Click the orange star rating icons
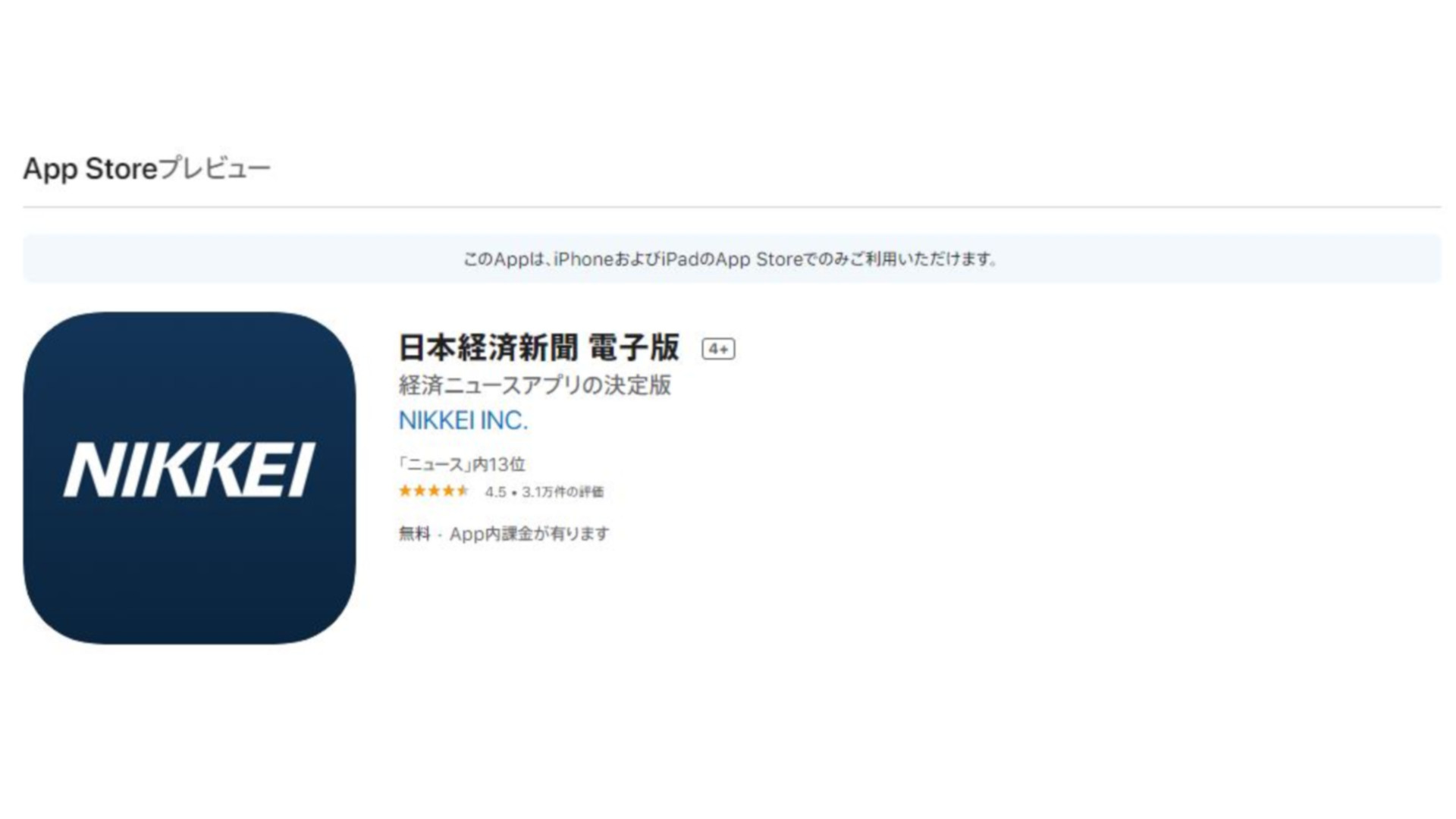1456x819 pixels. (x=434, y=491)
